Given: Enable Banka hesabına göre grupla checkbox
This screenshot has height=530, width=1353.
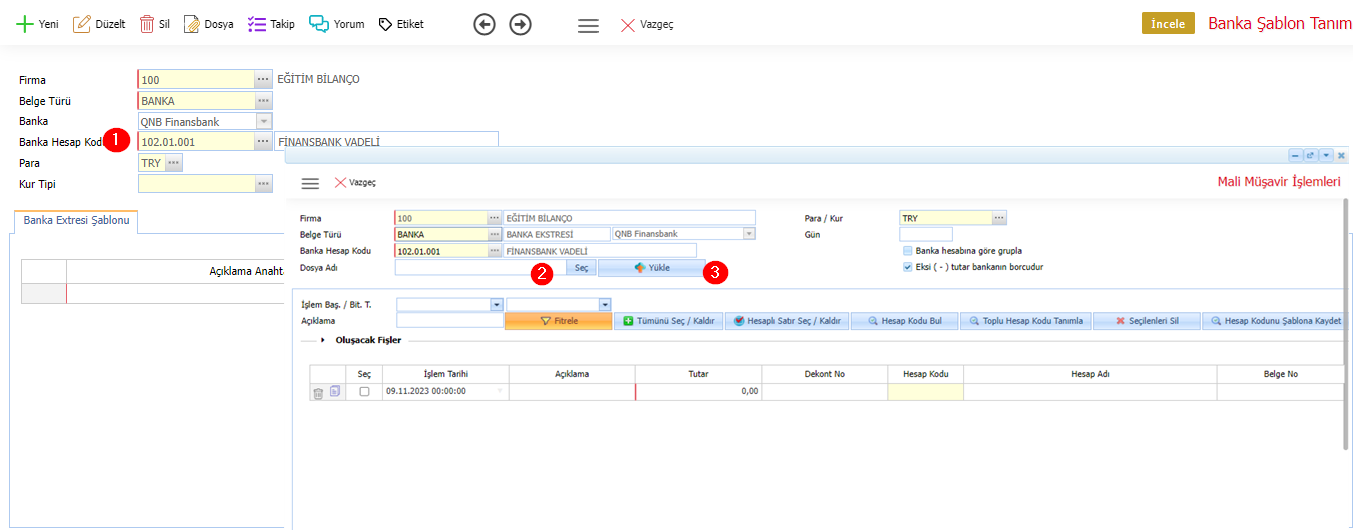Looking at the screenshot, I should click(x=907, y=251).
